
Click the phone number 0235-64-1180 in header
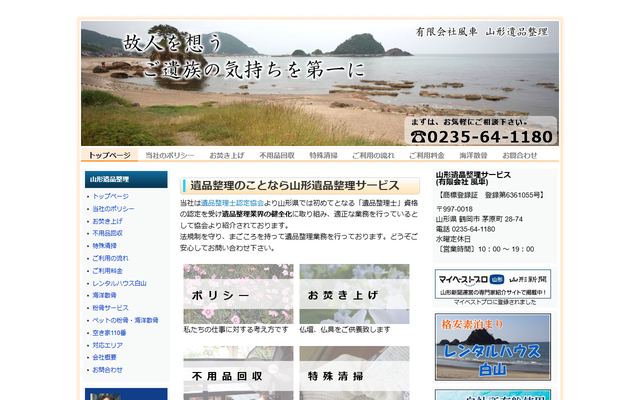coord(482,137)
